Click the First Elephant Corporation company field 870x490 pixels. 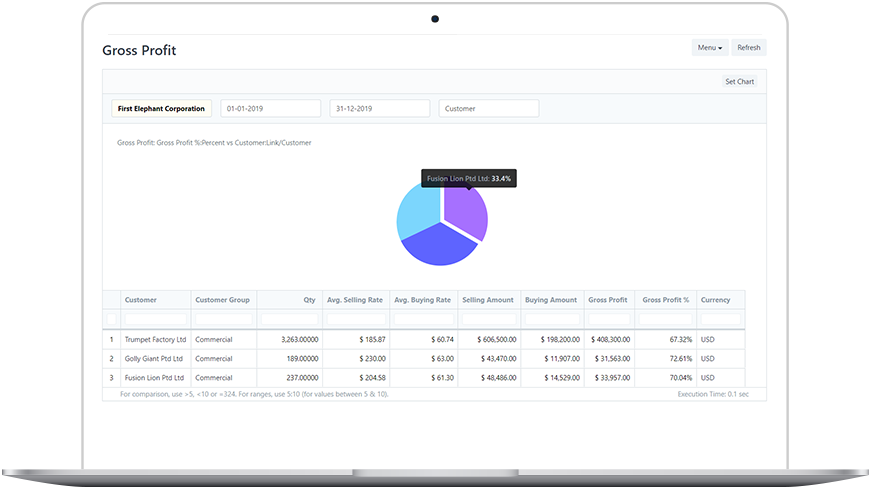point(161,108)
